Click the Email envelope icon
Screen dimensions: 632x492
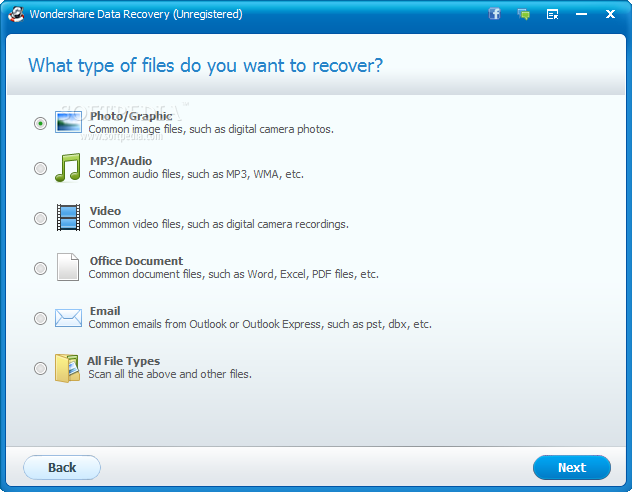pos(68,318)
